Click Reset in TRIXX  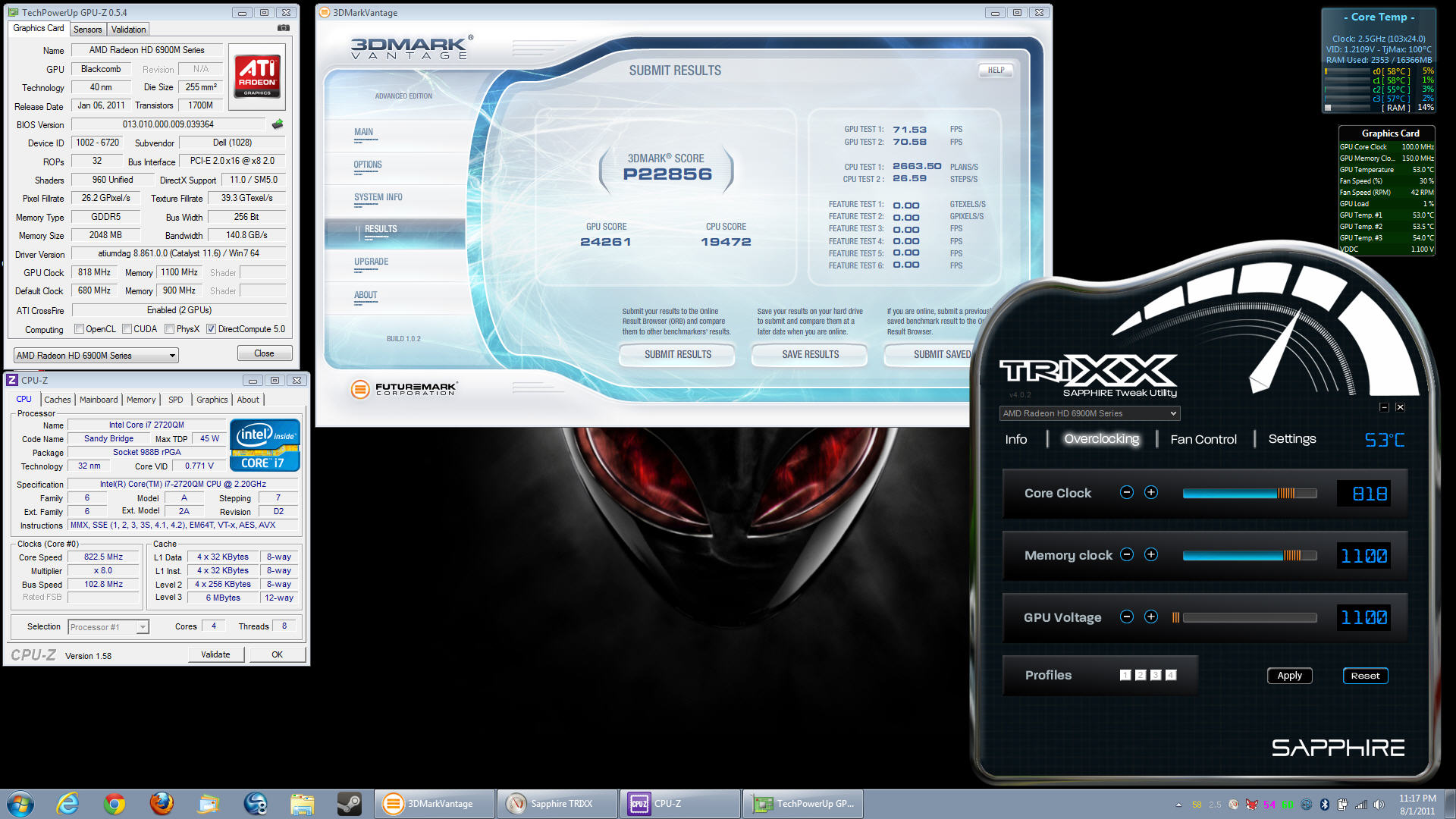click(1365, 675)
